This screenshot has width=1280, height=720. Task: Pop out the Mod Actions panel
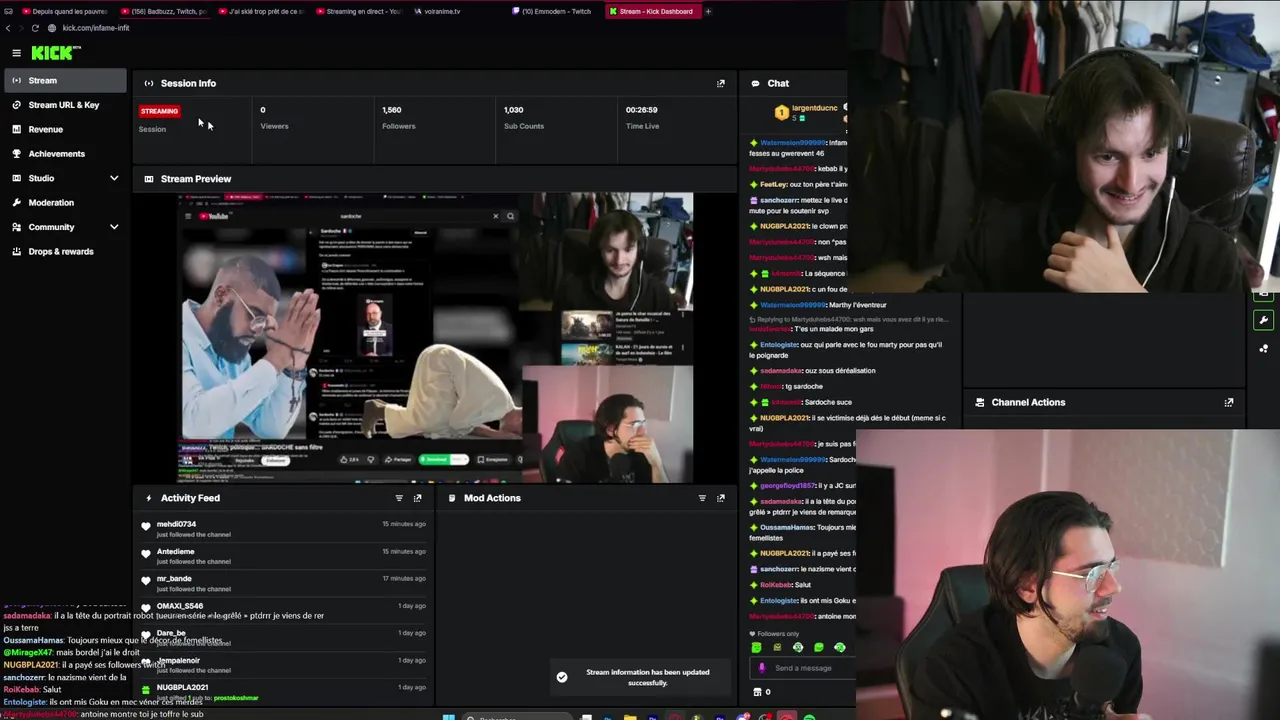pos(721,498)
